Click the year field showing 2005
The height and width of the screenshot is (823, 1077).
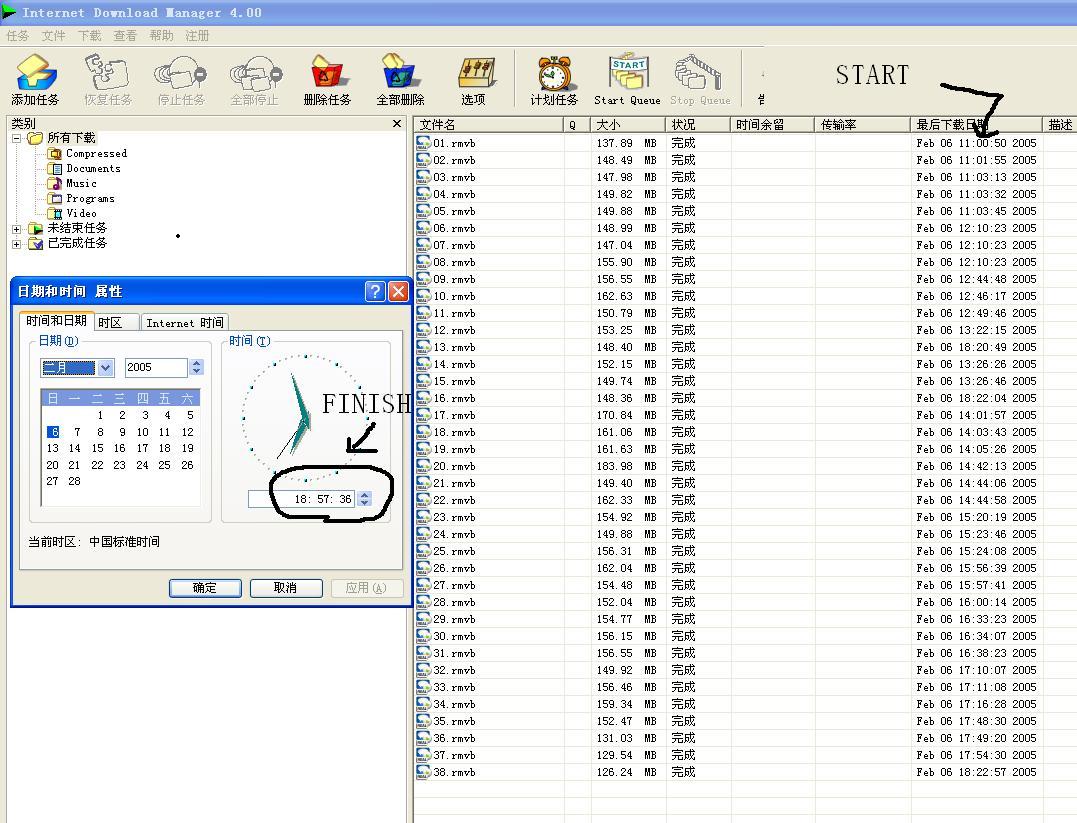(x=156, y=368)
